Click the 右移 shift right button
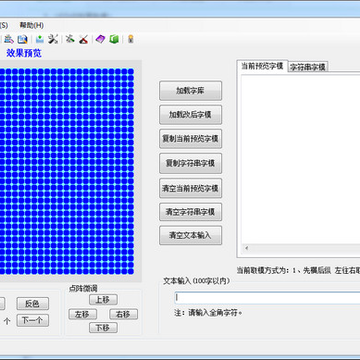This screenshot has height=360, width=360. 123,314
